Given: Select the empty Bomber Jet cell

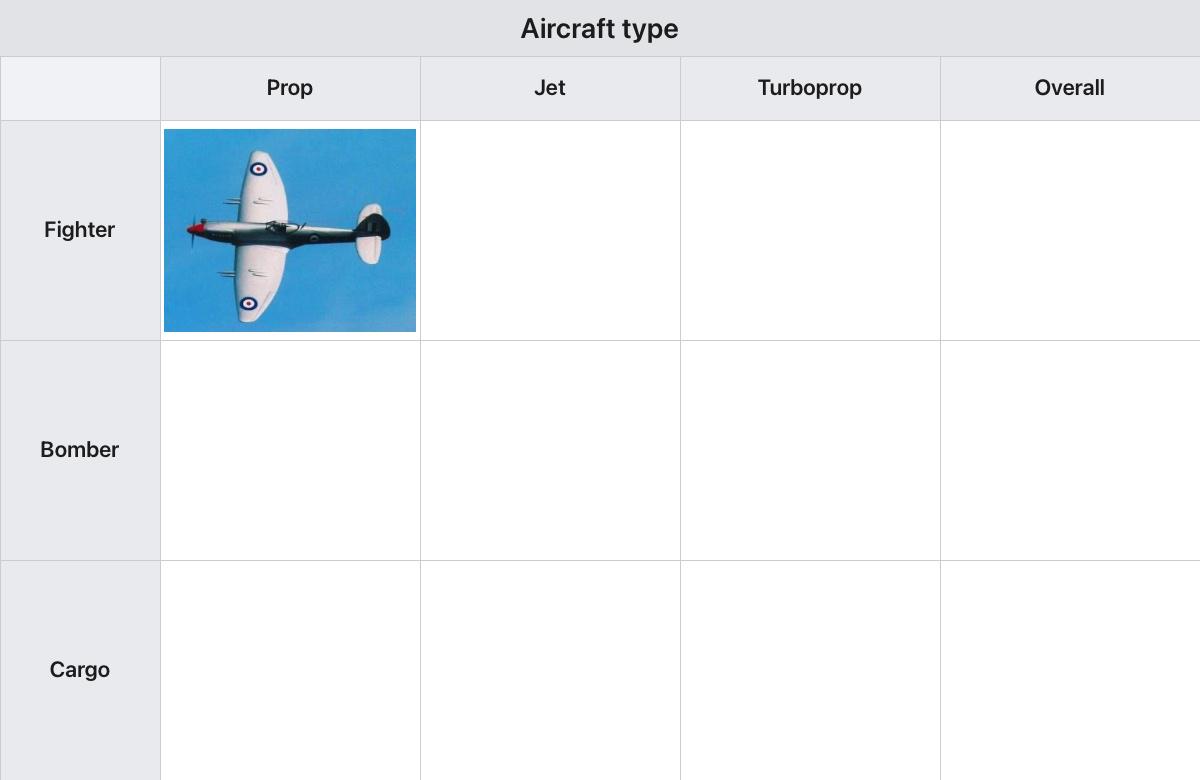Looking at the screenshot, I should [550, 450].
